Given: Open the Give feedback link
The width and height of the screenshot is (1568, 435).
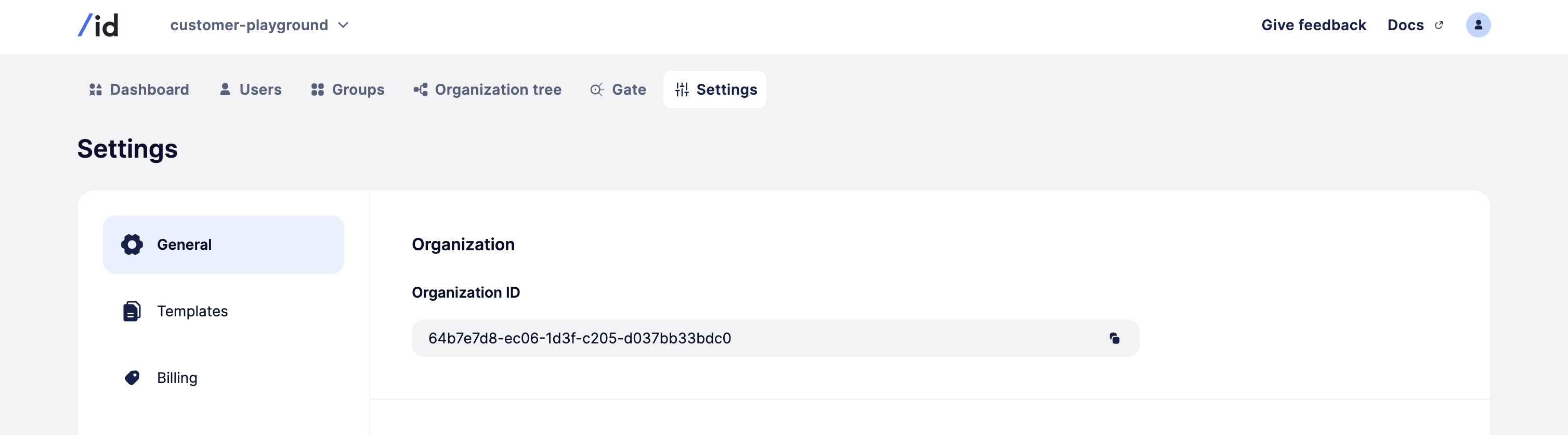Looking at the screenshot, I should pyautogui.click(x=1313, y=25).
